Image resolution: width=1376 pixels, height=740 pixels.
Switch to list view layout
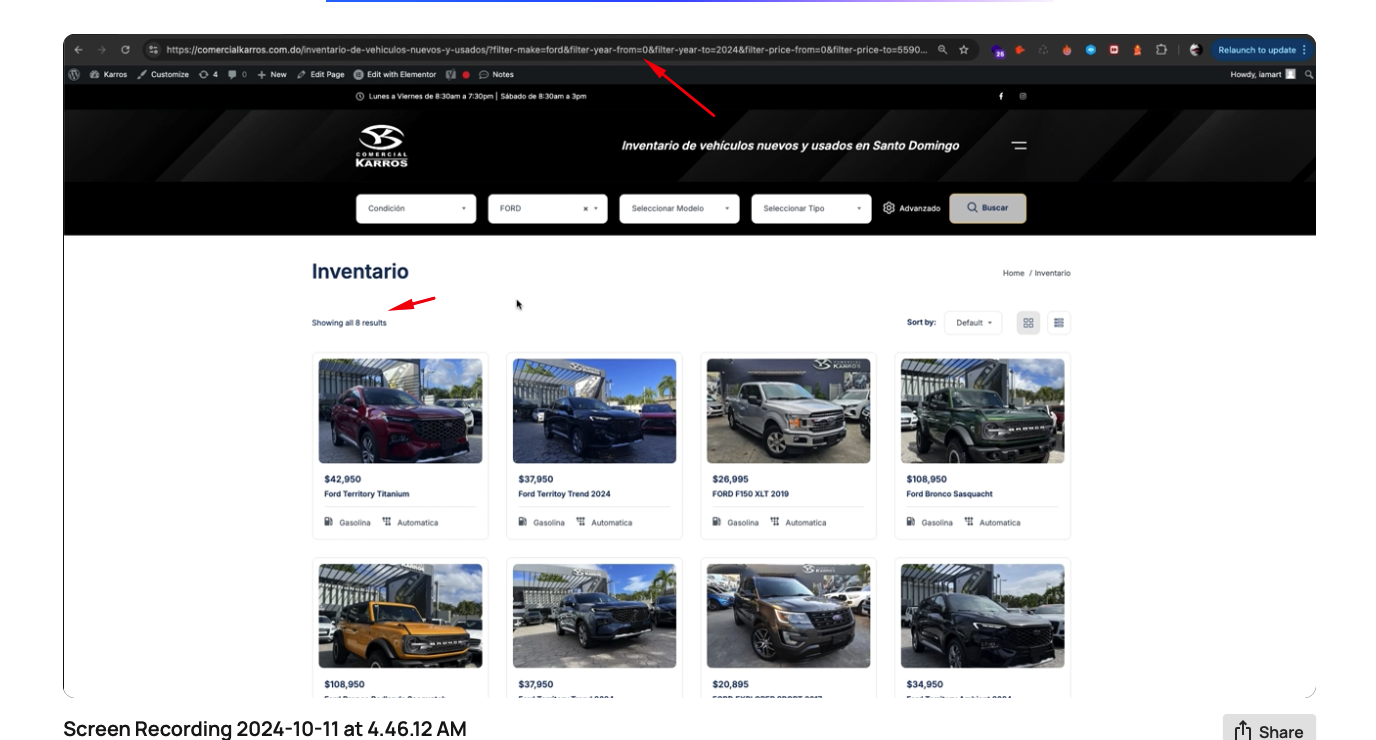[1059, 323]
